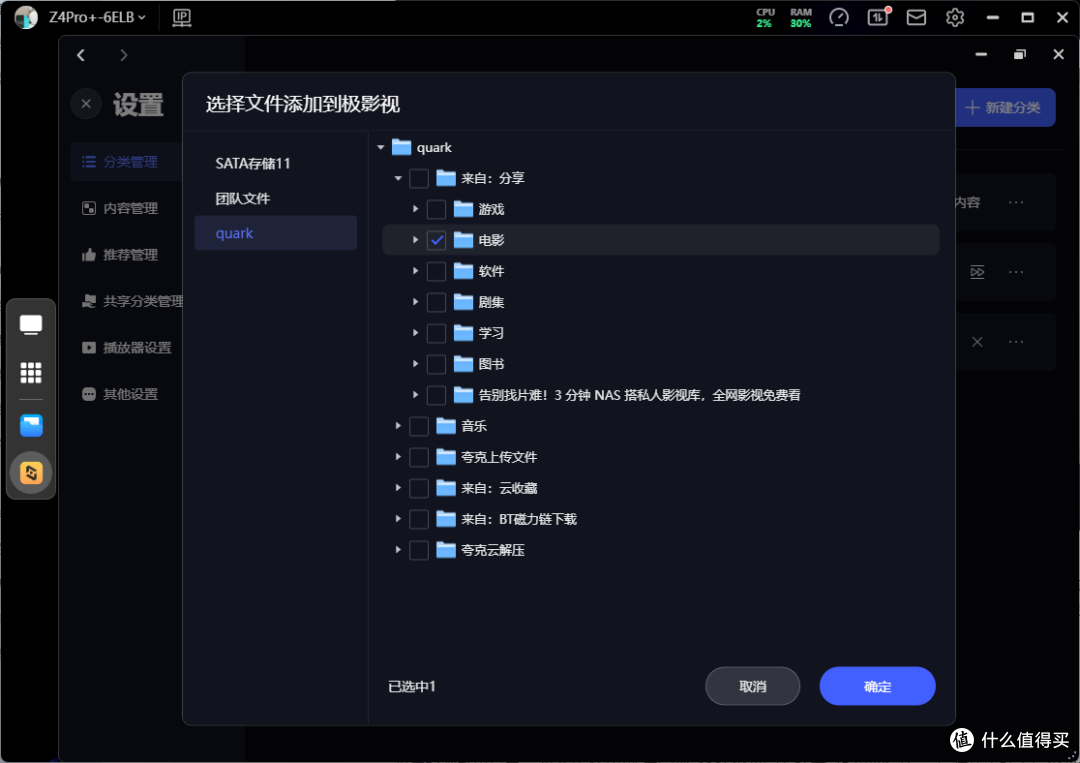Expand the 来自：云收藏 folder
Image resolution: width=1080 pixels, height=763 pixels.
pos(398,488)
